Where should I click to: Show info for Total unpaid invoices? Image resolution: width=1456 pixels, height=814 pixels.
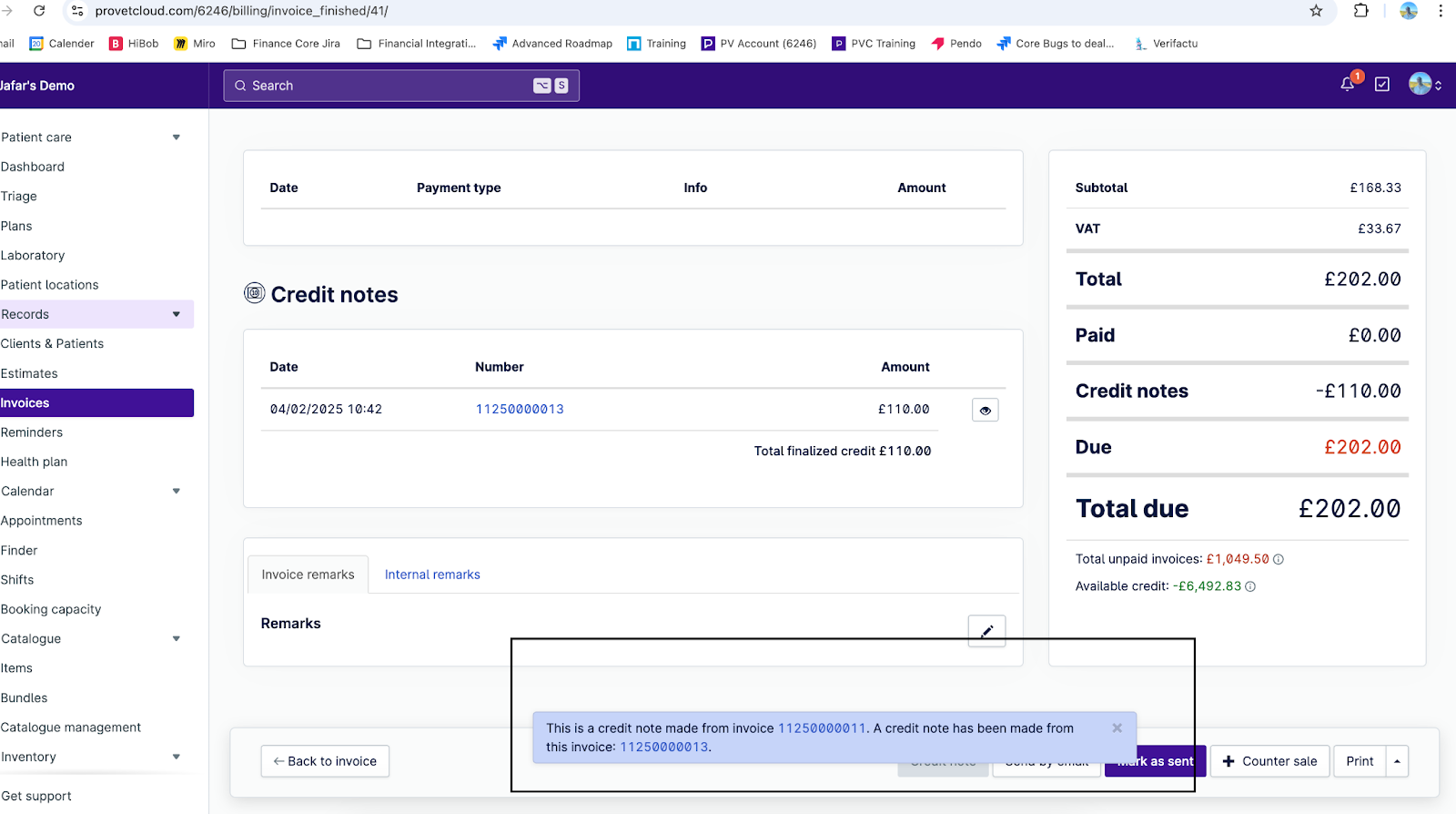[x=1279, y=559]
